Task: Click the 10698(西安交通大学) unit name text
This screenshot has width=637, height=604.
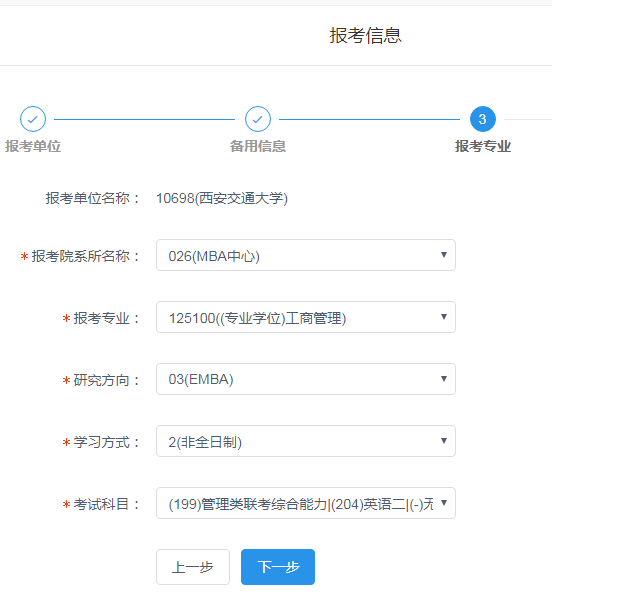Action: (222, 199)
